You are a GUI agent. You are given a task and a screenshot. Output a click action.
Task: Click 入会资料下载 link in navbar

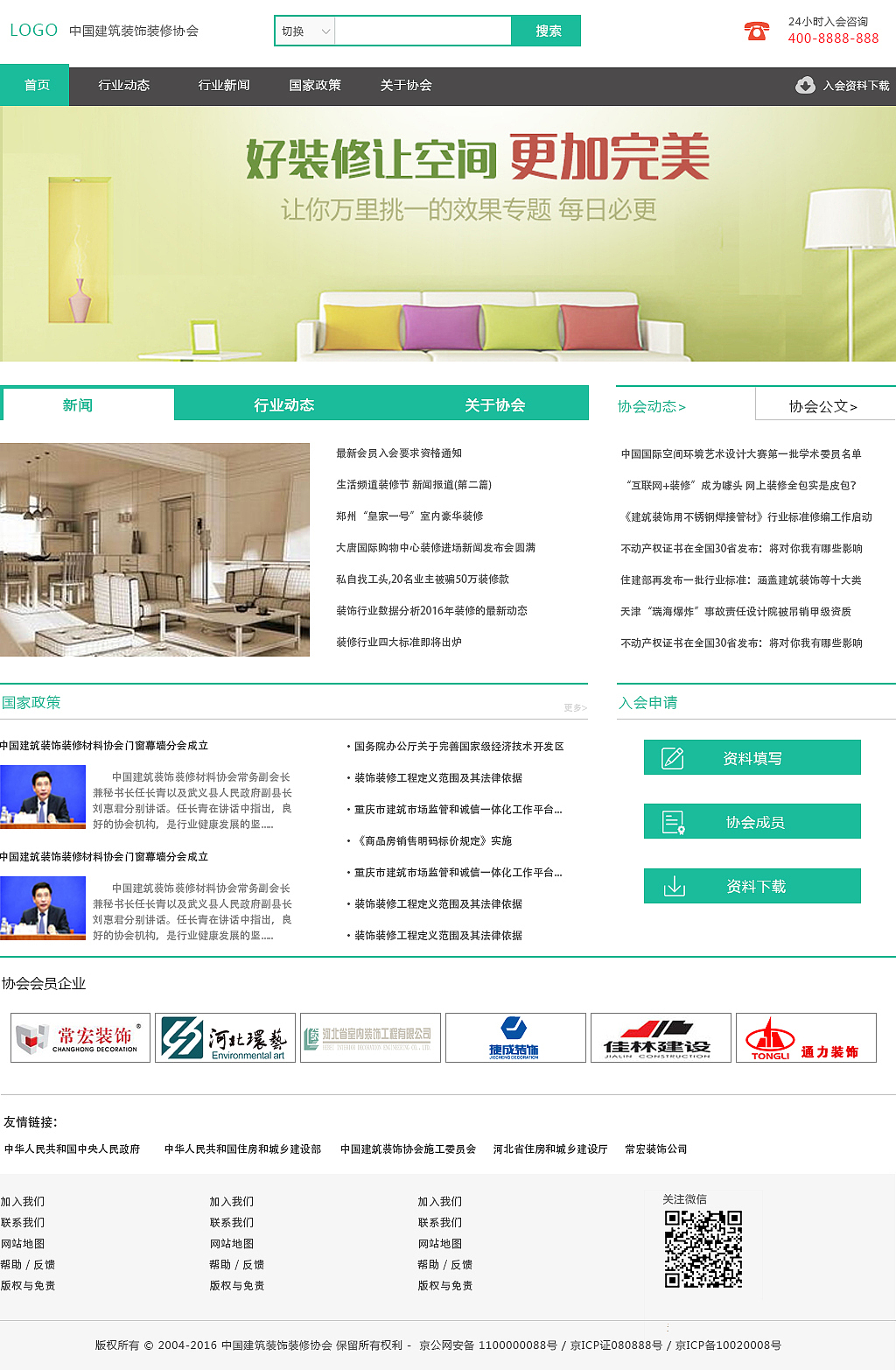click(x=856, y=86)
